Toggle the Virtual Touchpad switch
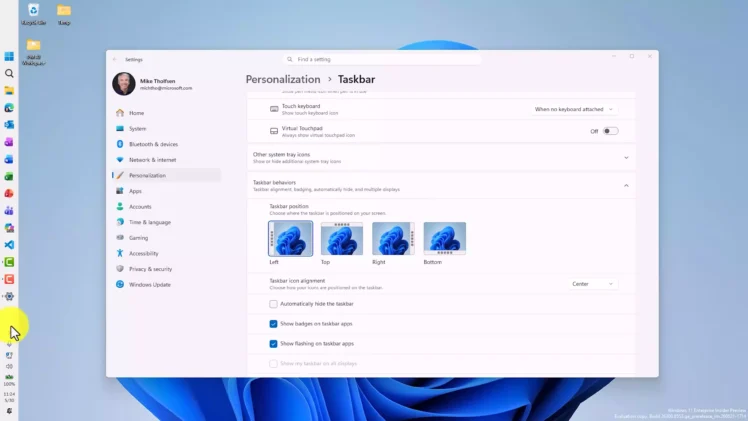 point(610,131)
